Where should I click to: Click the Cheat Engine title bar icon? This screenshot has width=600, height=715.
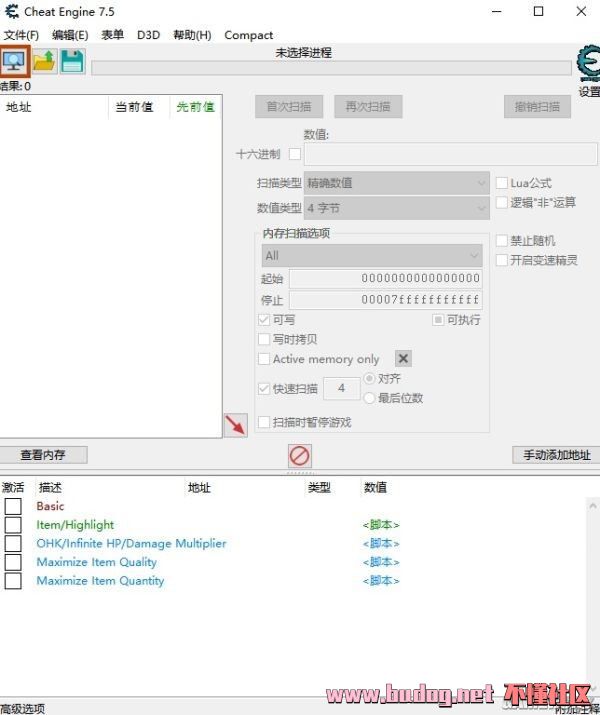pyautogui.click(x=11, y=11)
